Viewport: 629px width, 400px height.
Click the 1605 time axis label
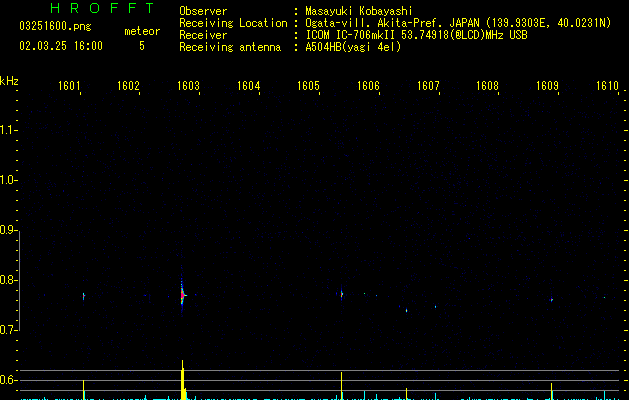tap(308, 85)
